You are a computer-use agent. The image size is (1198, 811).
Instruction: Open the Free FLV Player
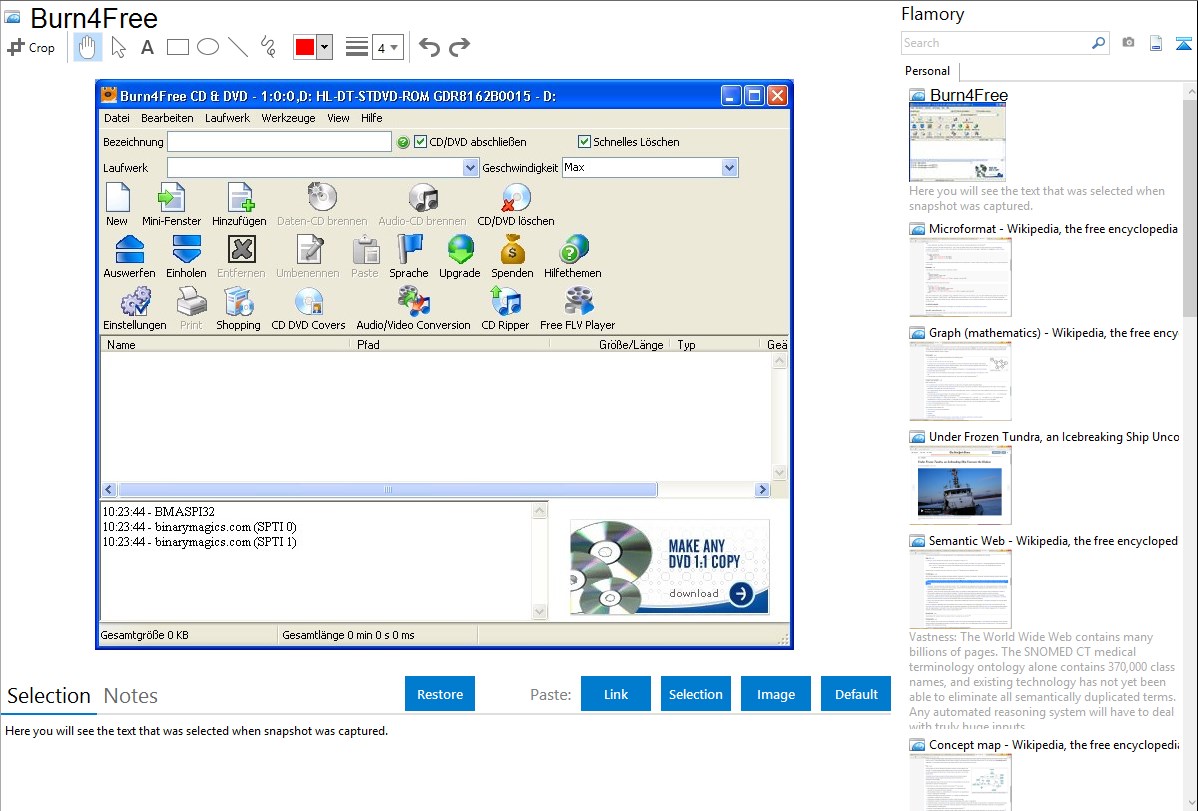577,309
